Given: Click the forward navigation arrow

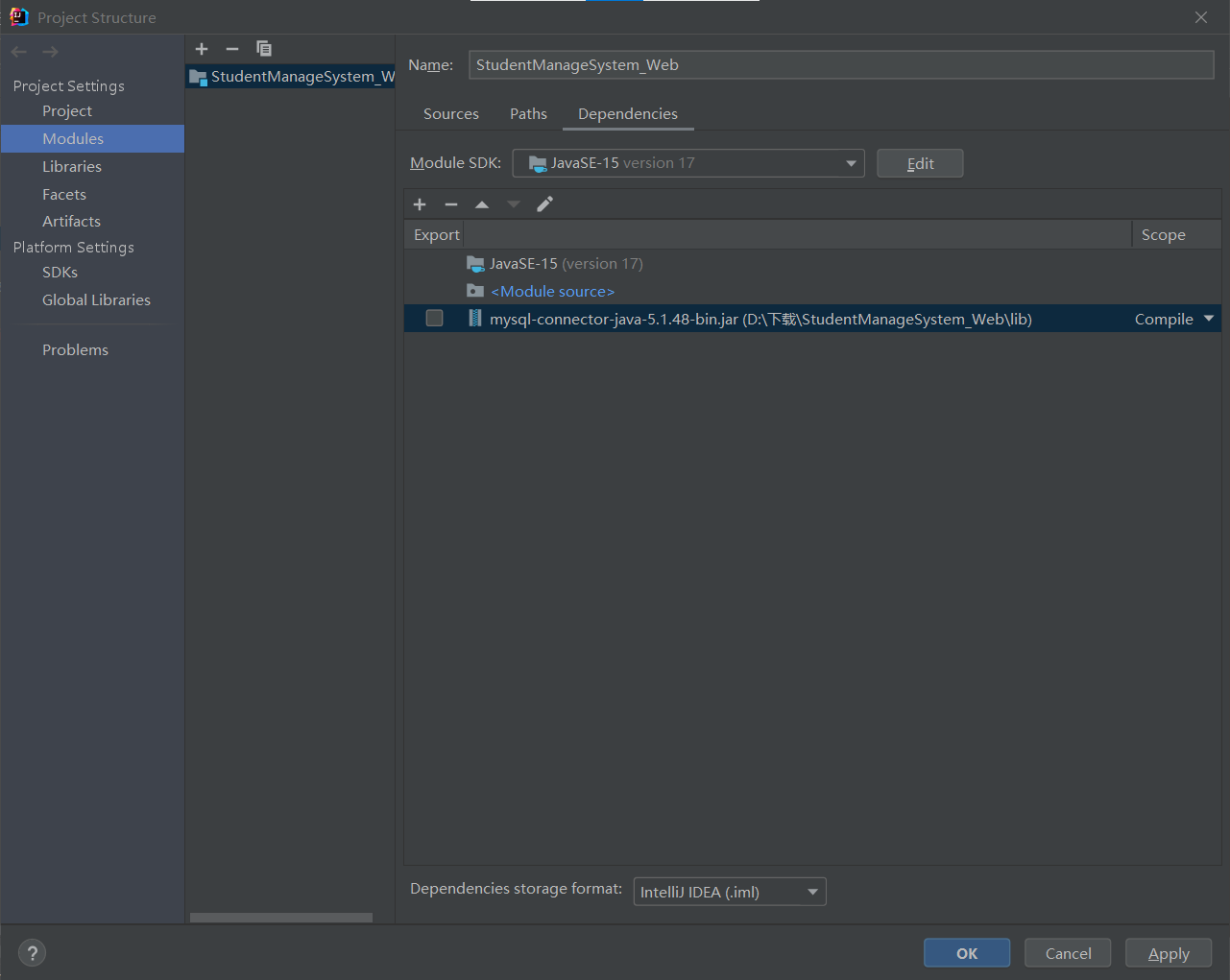Looking at the screenshot, I should pyautogui.click(x=51, y=52).
